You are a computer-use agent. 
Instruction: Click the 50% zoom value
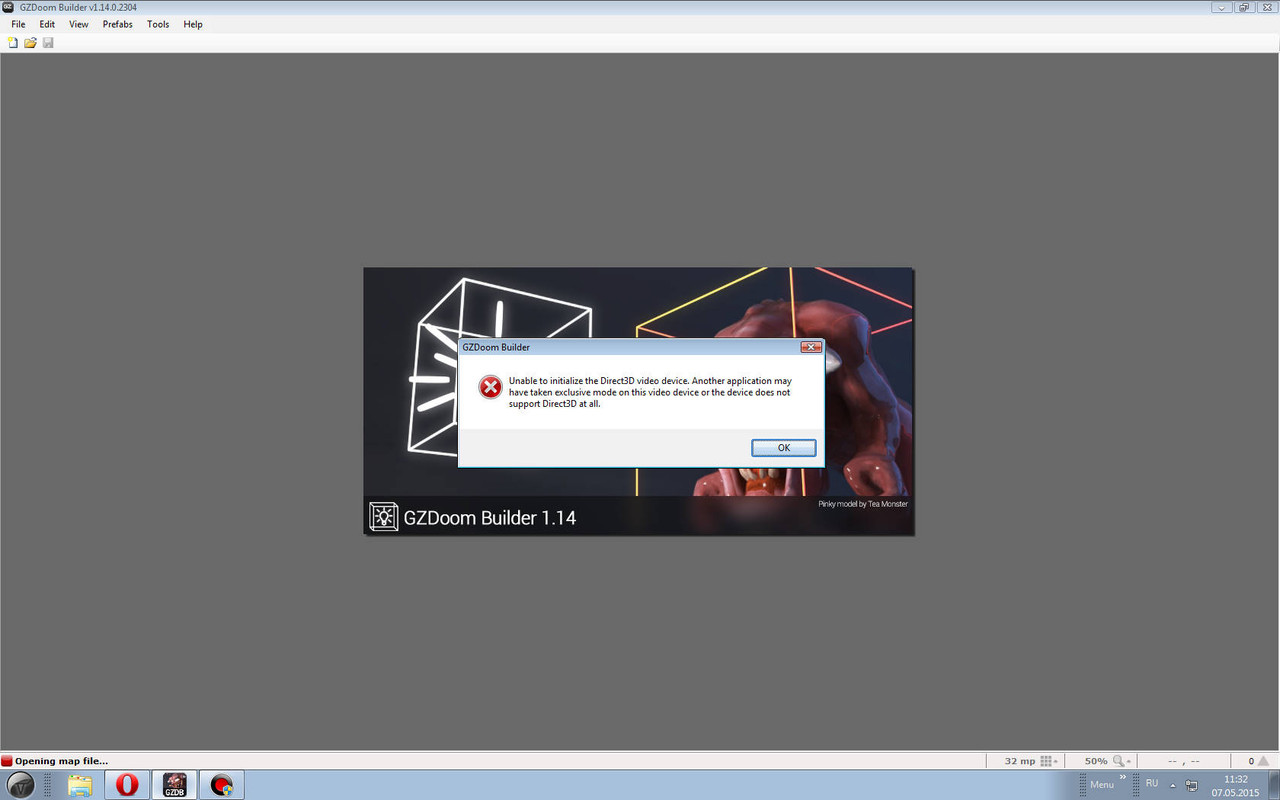pyautogui.click(x=1096, y=761)
